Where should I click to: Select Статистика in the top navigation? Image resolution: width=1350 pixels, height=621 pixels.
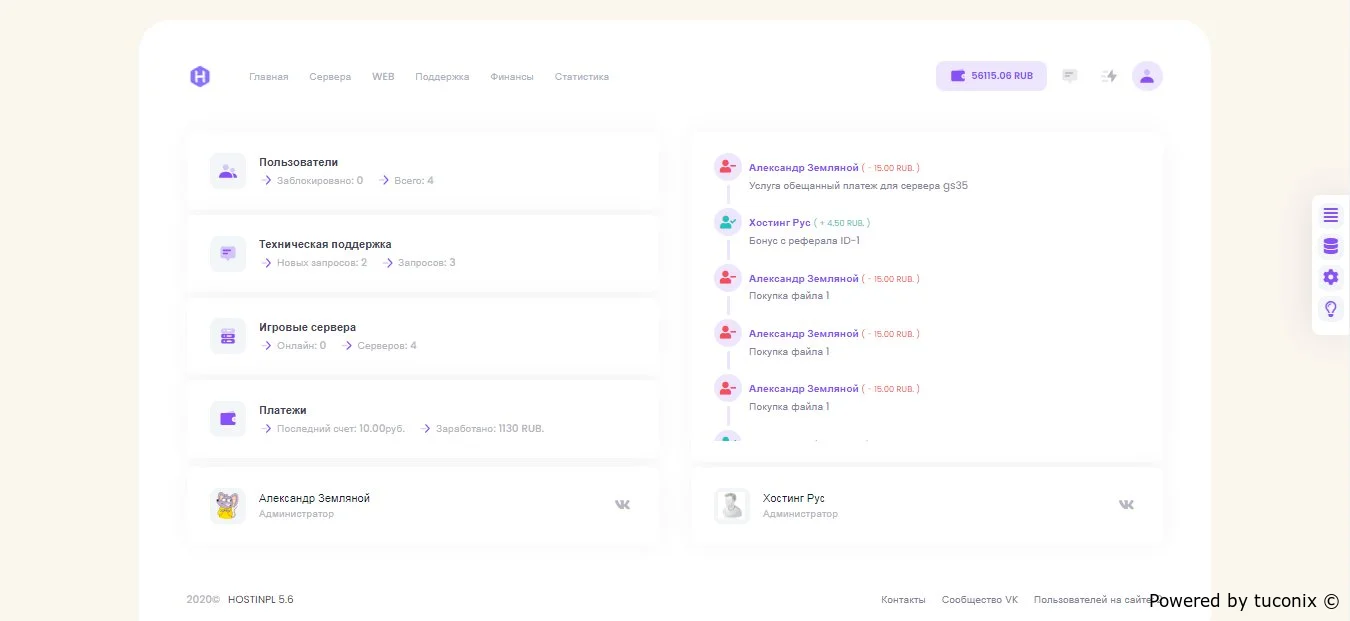coord(582,77)
